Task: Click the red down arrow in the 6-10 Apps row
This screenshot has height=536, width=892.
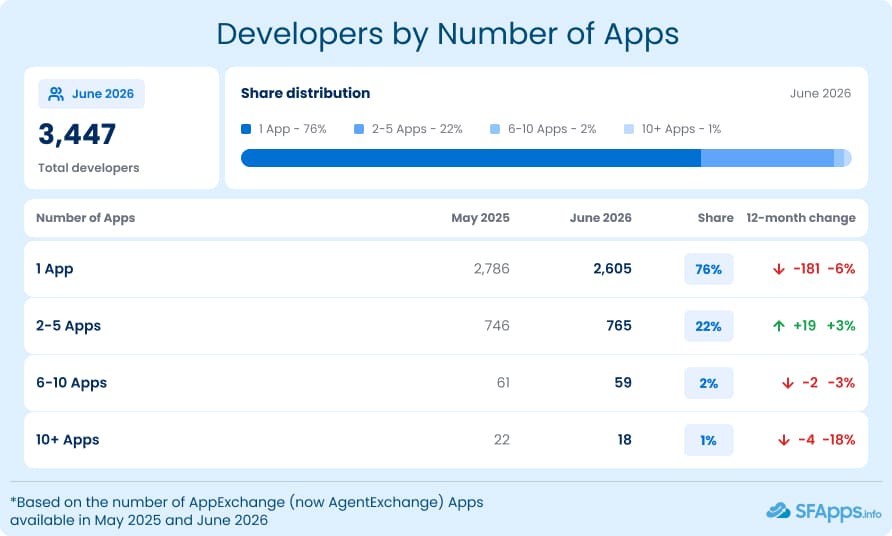Action: click(787, 383)
